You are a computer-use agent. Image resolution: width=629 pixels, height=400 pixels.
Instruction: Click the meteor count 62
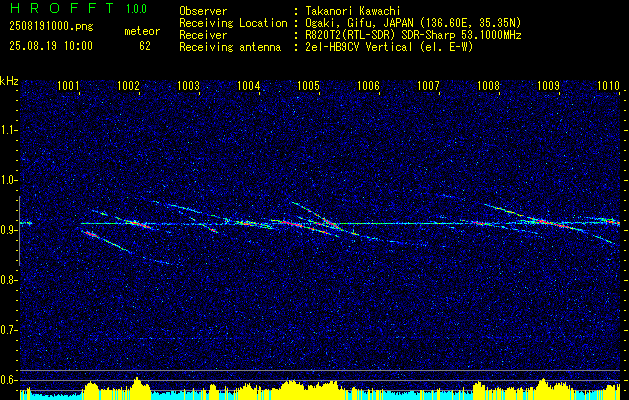(145, 46)
